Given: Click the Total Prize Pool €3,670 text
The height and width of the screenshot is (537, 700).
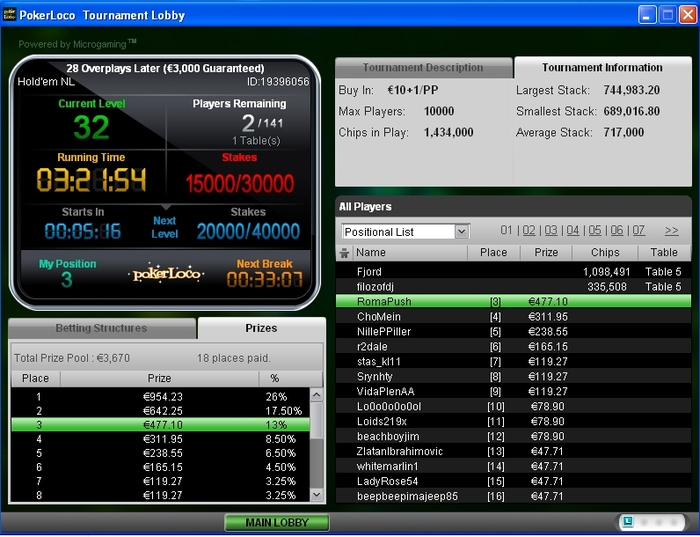Looking at the screenshot, I should (x=72, y=358).
